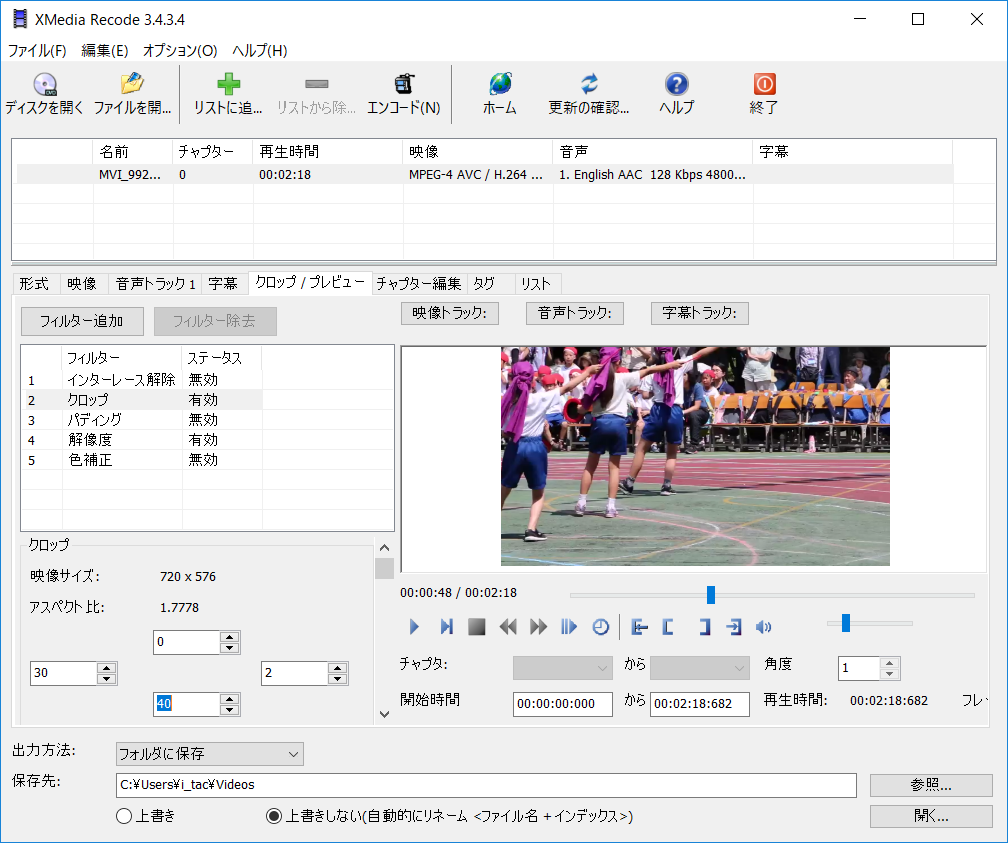Image resolution: width=1008 pixels, height=843 pixels.
Task: Switch to the 音声トラック 1 tab
Action: click(x=155, y=284)
